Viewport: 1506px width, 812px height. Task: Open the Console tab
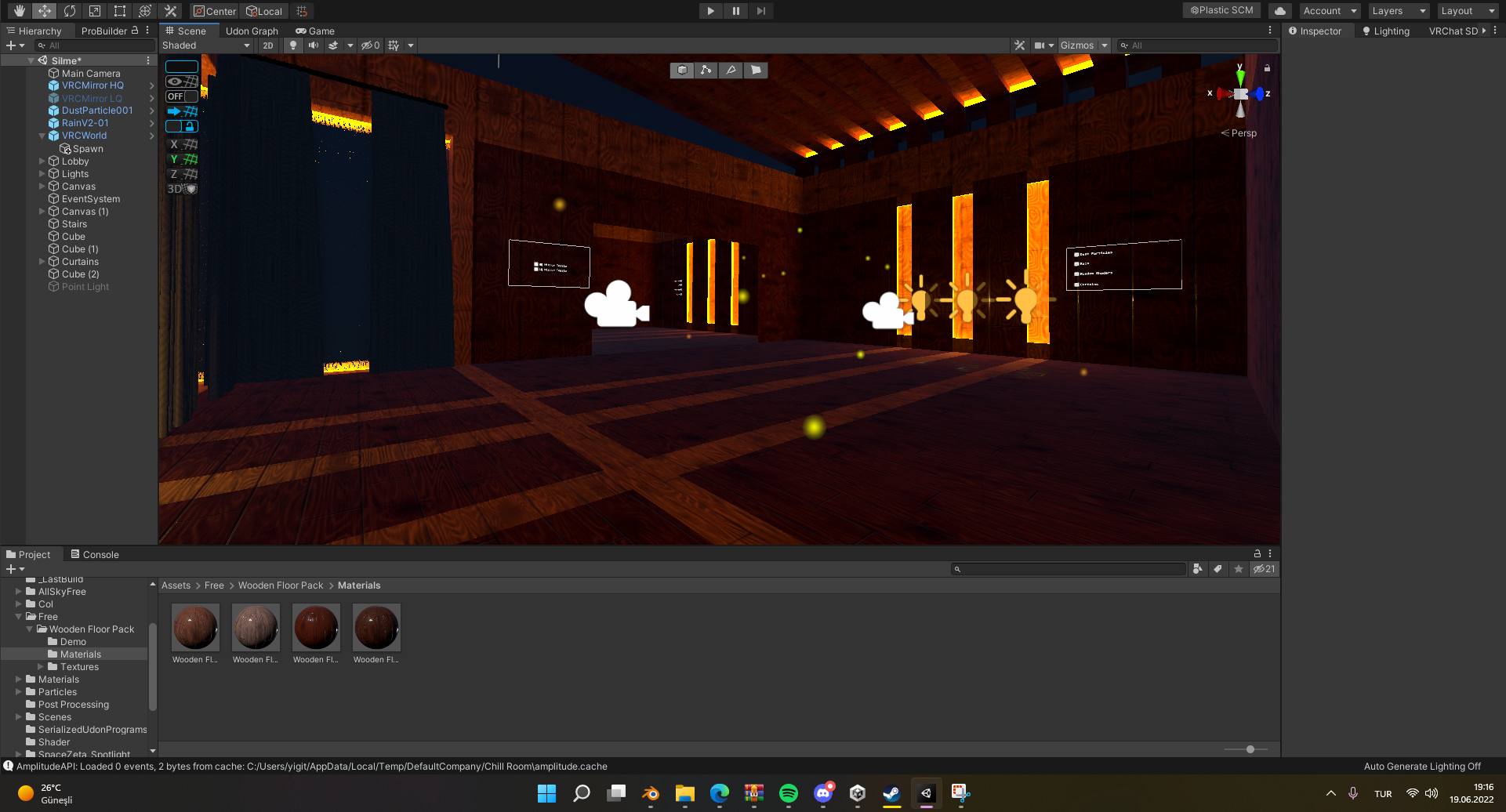point(95,554)
